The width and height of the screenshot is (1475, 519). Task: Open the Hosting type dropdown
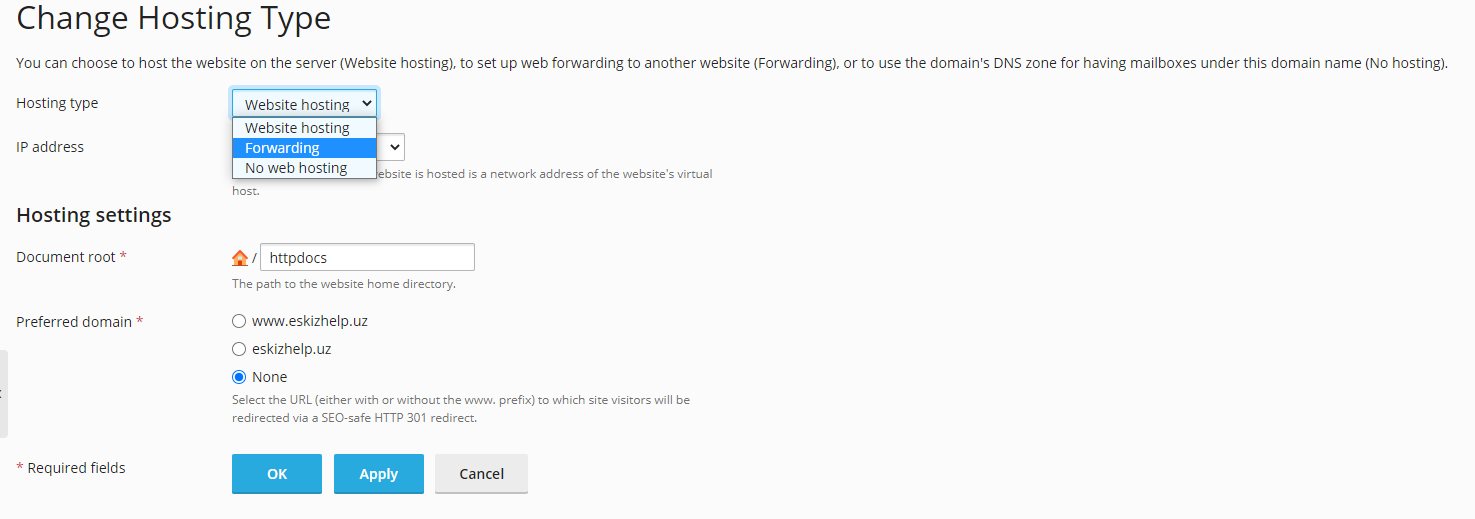coord(304,103)
